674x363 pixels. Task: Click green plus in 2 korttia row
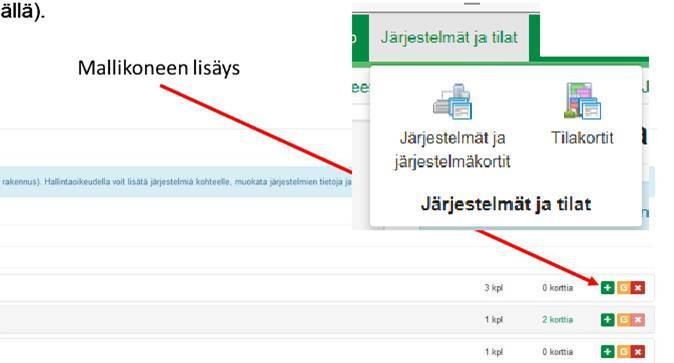point(607,320)
